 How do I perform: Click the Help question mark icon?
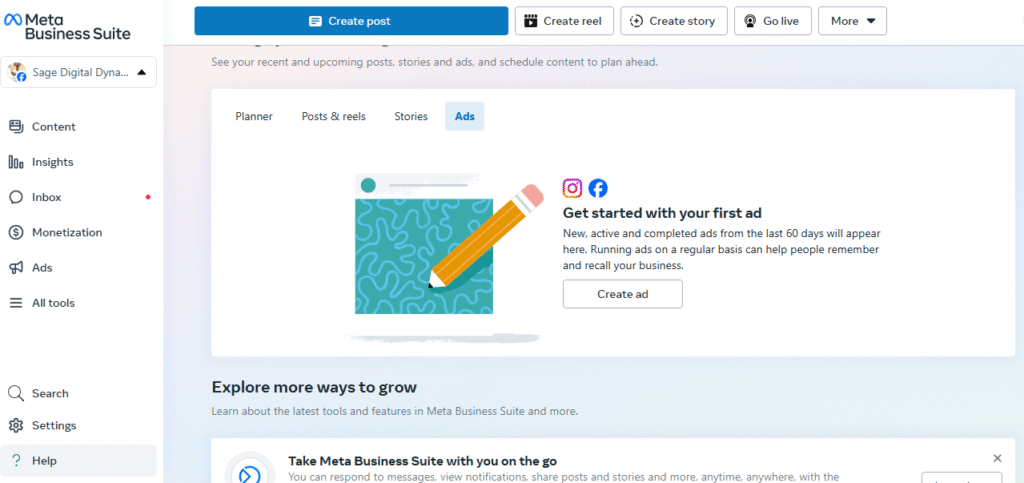point(16,461)
